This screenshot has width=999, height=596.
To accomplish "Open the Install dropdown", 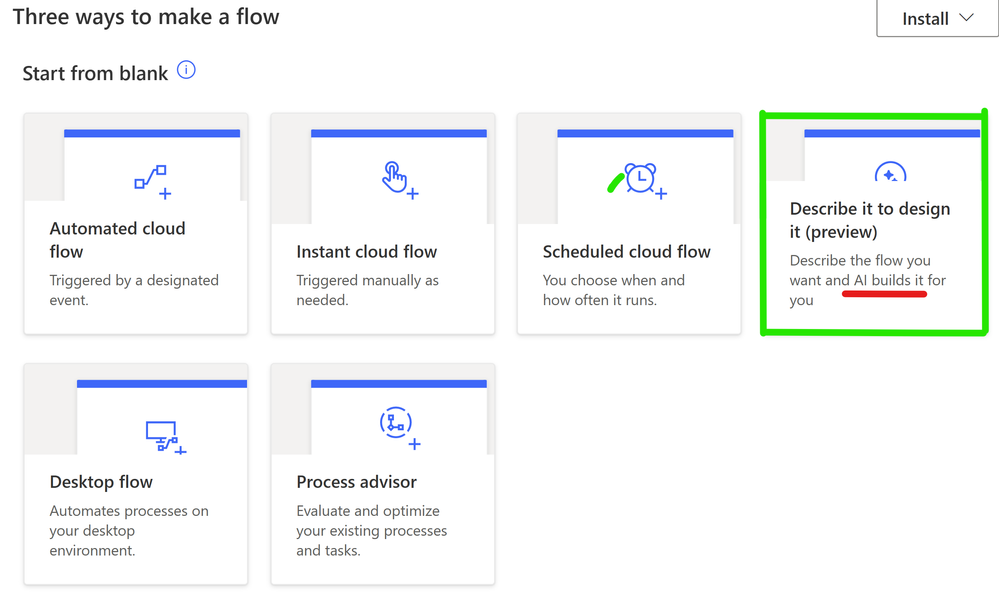I will point(937,18).
